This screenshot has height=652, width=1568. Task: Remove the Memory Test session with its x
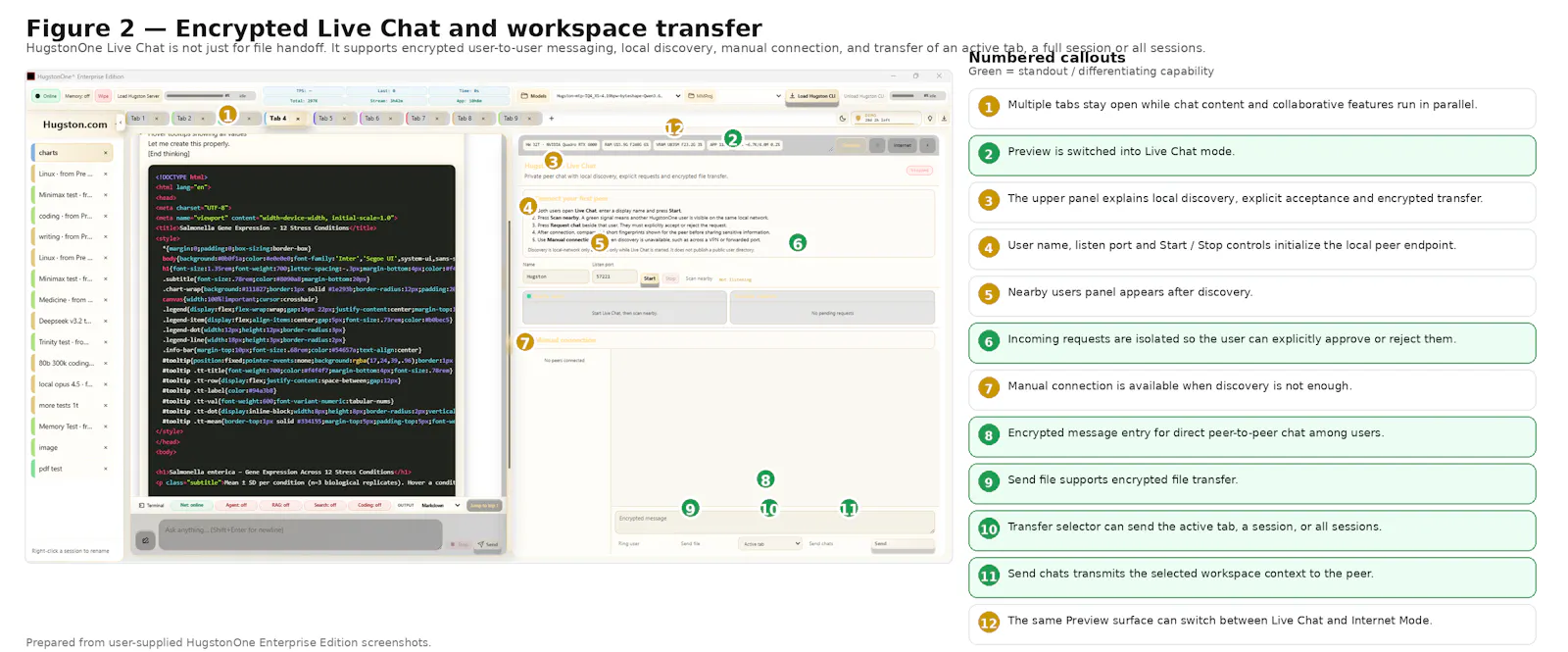pyautogui.click(x=106, y=426)
